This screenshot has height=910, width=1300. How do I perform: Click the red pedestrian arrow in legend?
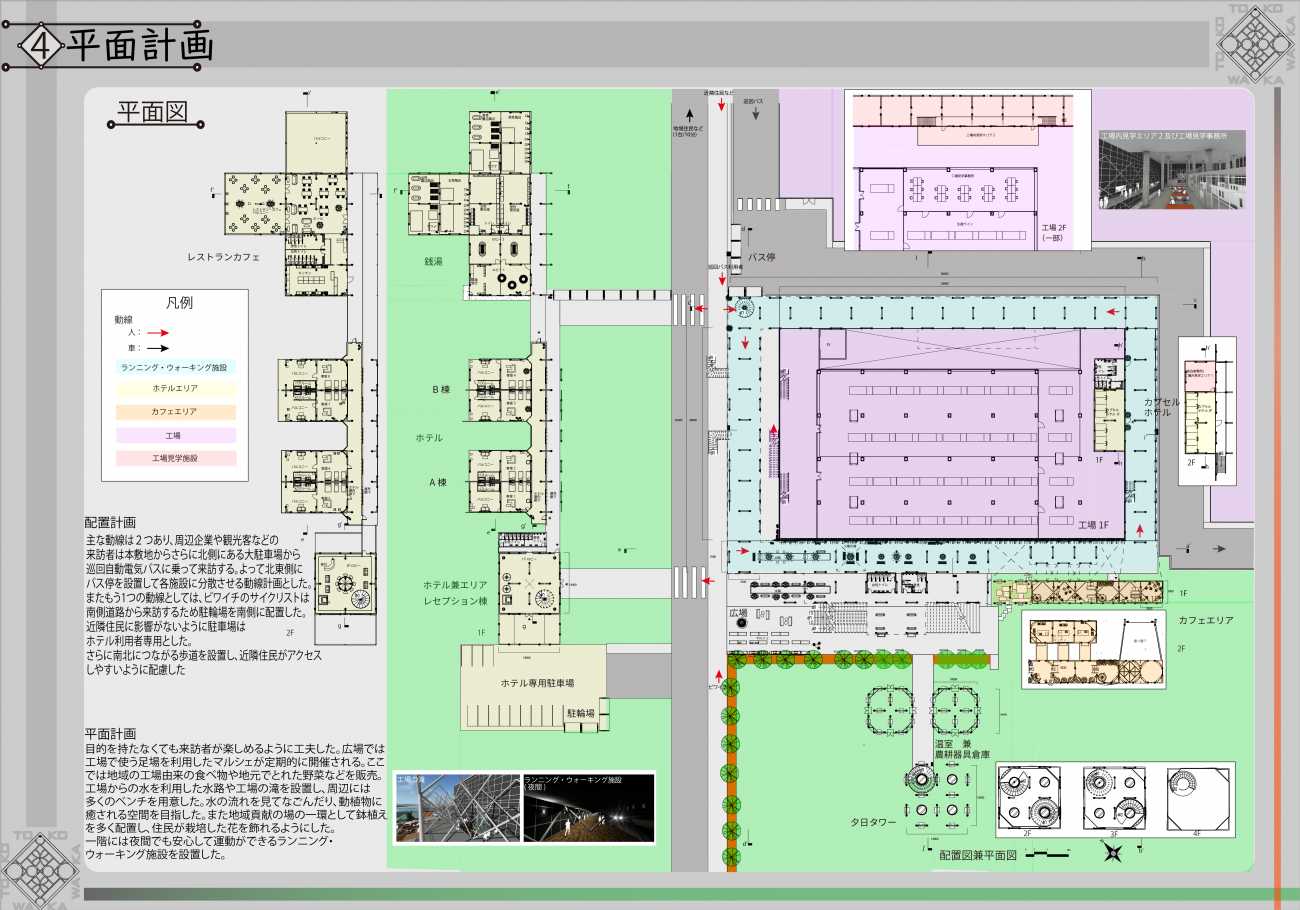tap(155, 331)
